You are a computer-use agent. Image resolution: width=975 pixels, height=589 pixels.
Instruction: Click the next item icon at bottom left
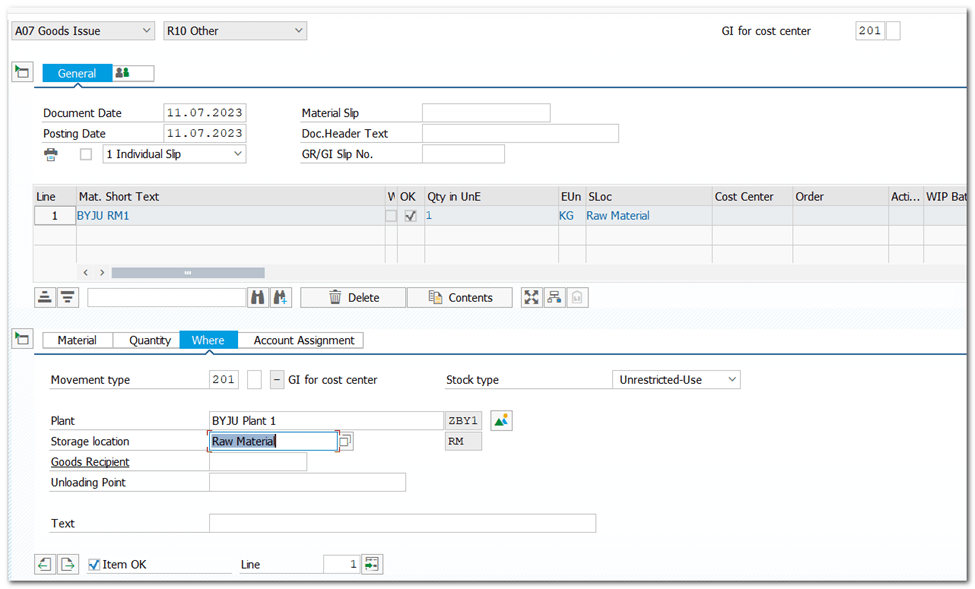coord(67,565)
